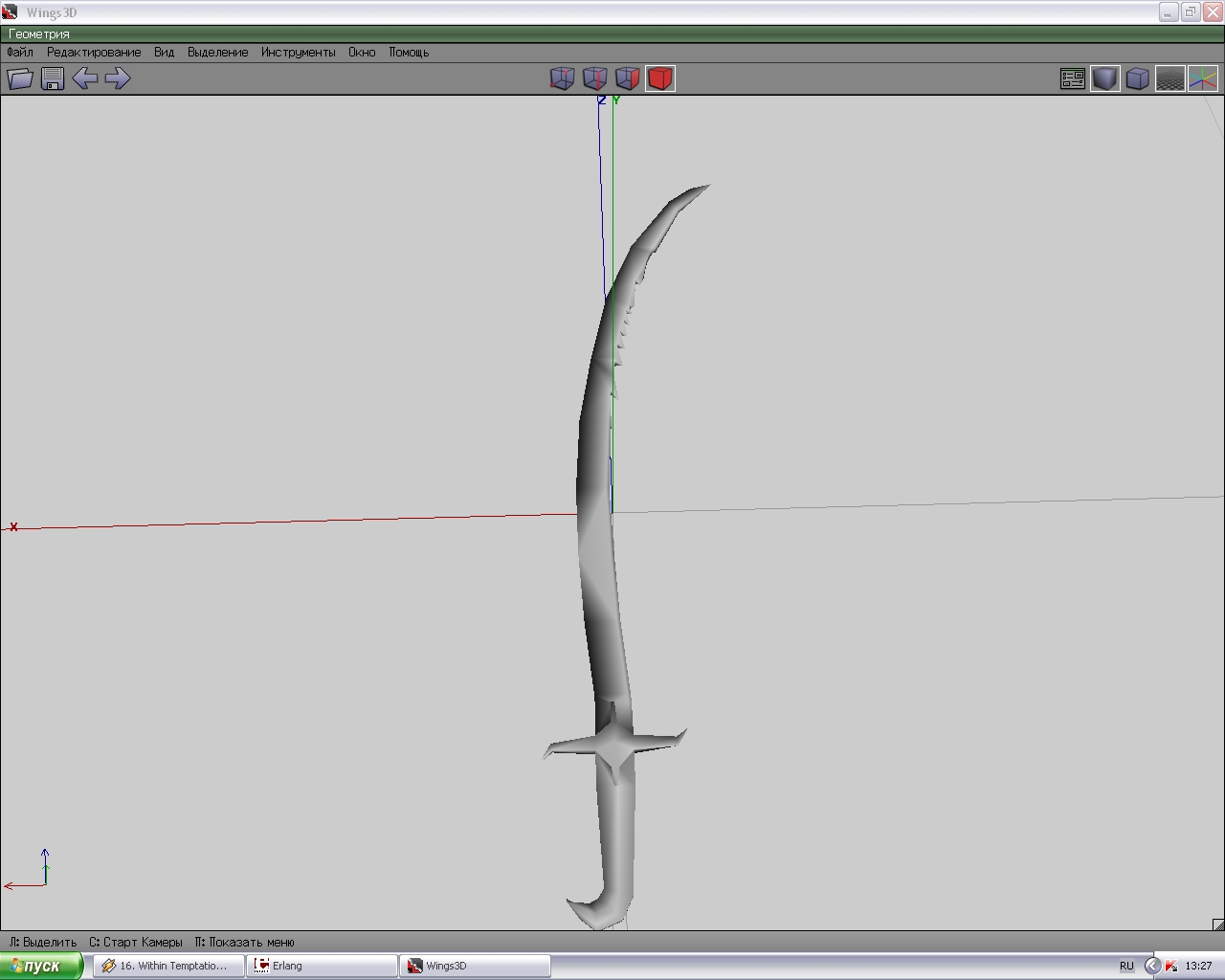1225x980 pixels.
Task: Switch to the Erlang taskbar window
Action: click(322, 966)
